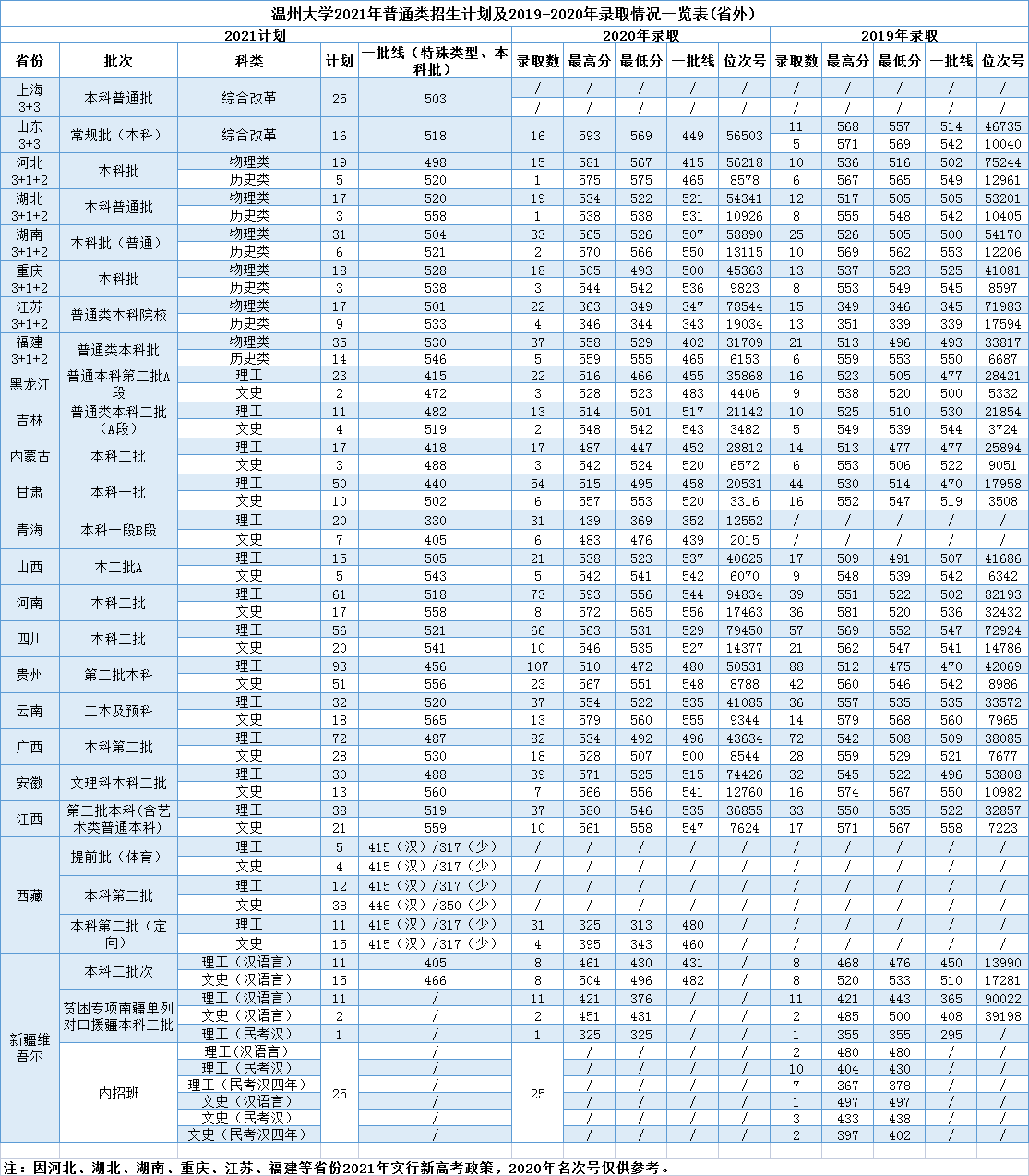Image resolution: width=1029 pixels, height=1176 pixels.
Task: Click the 广西 province cell
Action: point(30,747)
